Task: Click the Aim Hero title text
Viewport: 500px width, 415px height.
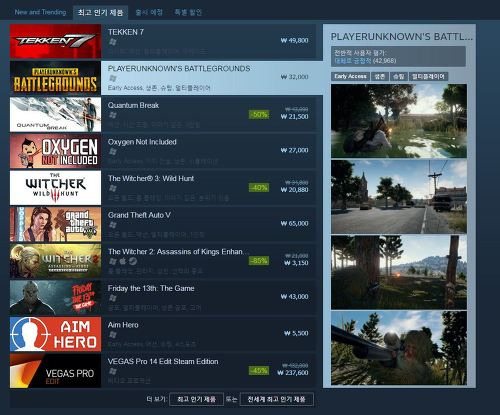Action: (123, 325)
